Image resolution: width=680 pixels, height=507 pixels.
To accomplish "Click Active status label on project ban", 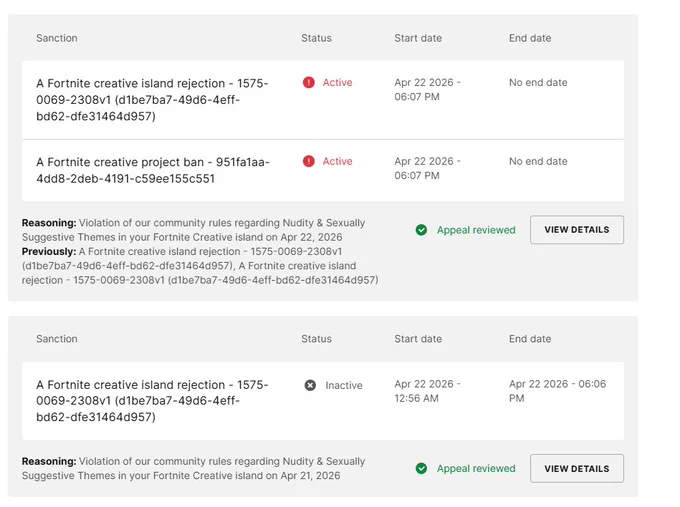I will coord(337,161).
